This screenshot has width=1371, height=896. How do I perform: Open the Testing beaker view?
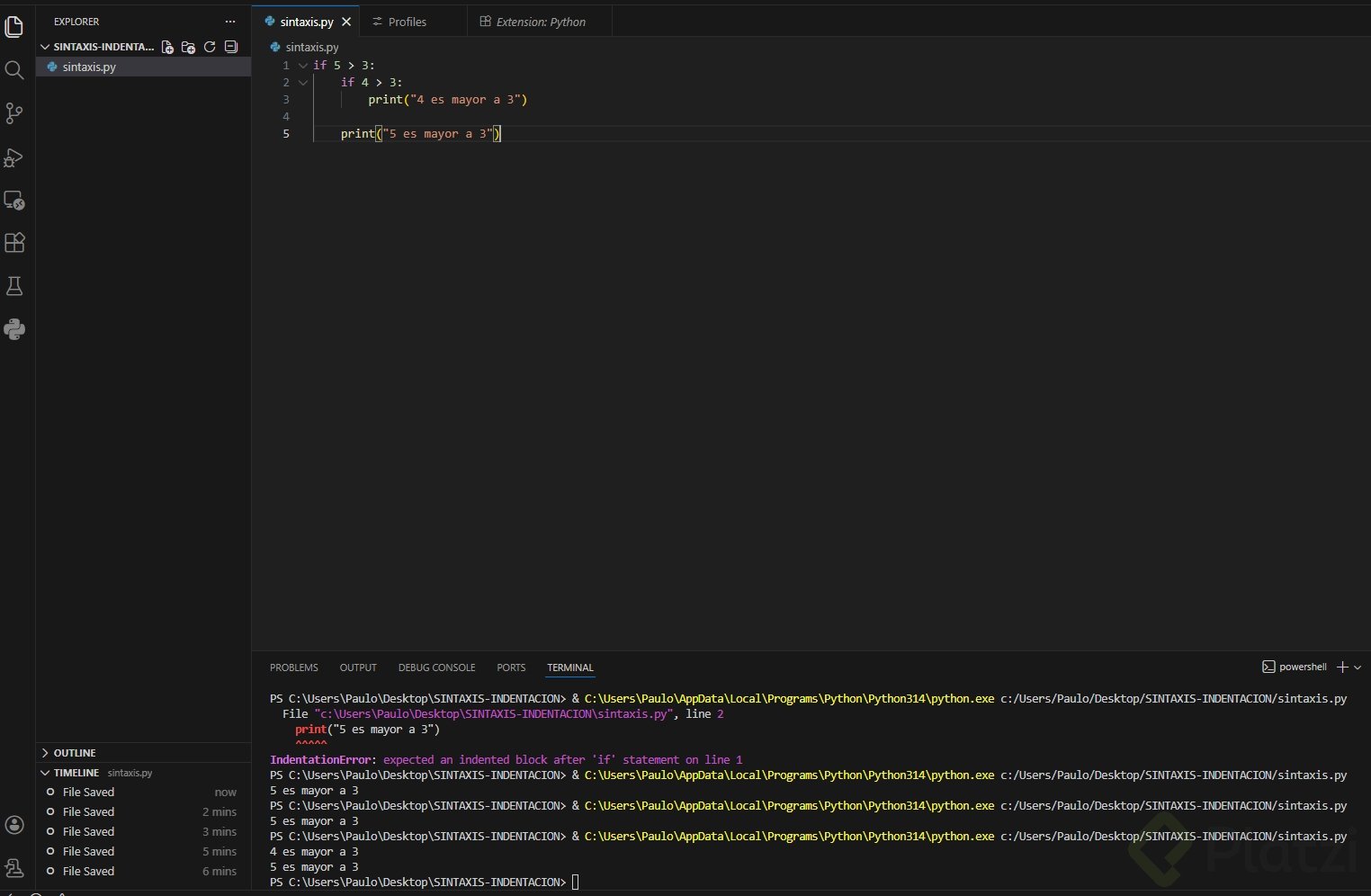(14, 286)
